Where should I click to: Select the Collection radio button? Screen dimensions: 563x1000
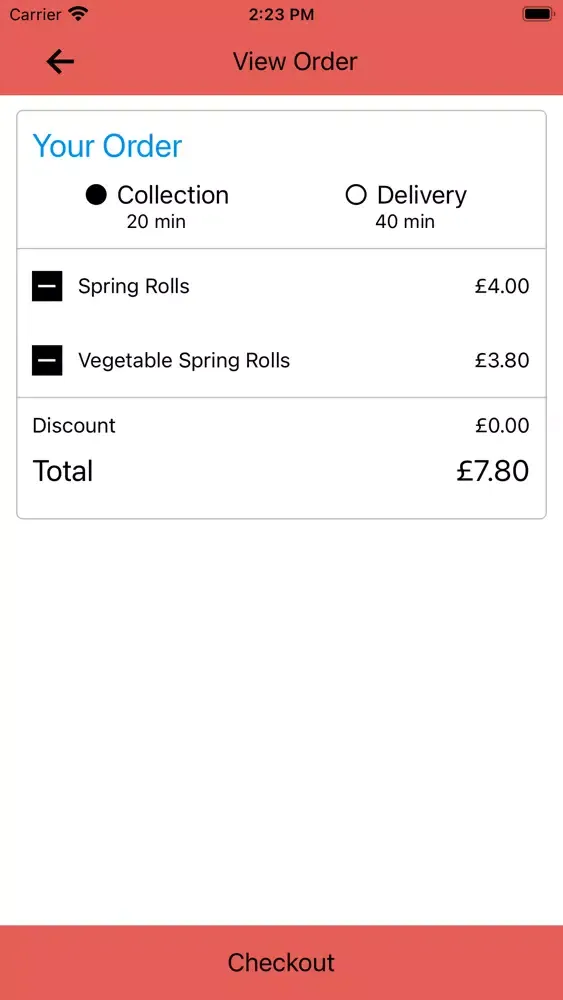(x=96, y=195)
